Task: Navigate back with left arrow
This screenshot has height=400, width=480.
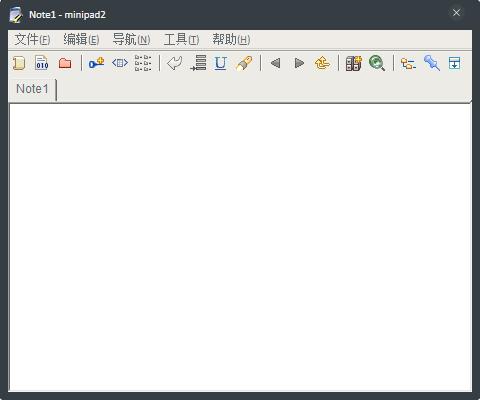Action: pyautogui.click(x=275, y=63)
